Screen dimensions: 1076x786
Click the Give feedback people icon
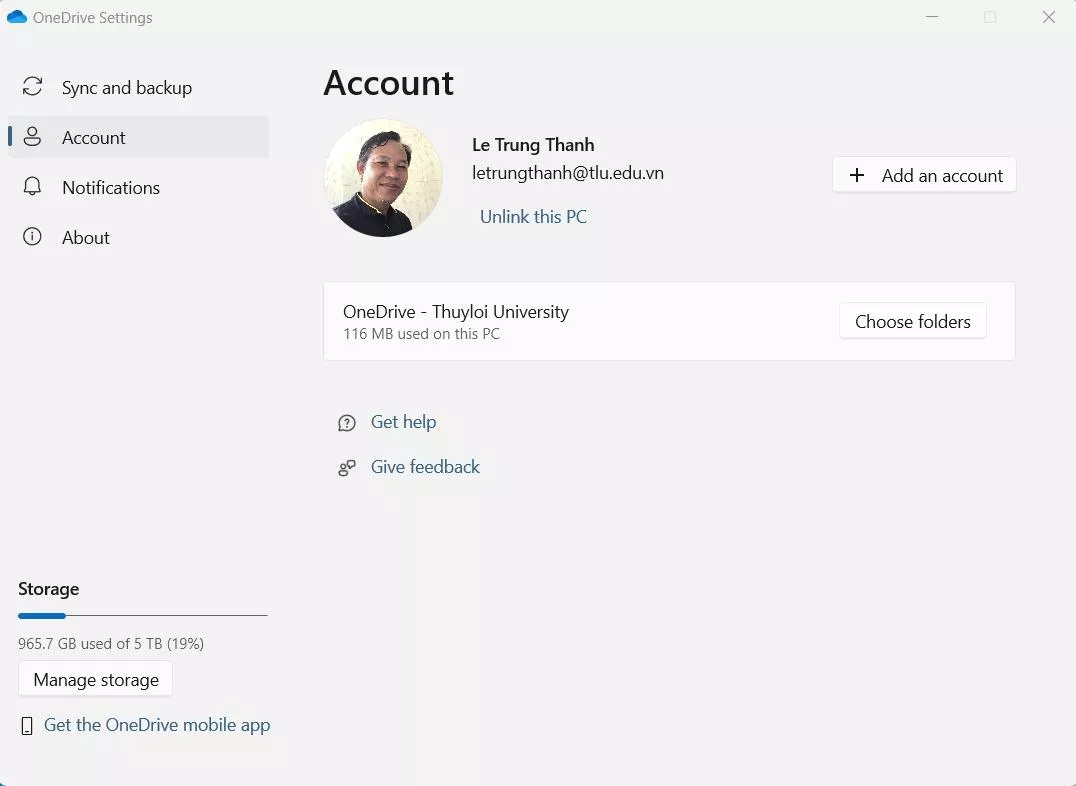347,468
